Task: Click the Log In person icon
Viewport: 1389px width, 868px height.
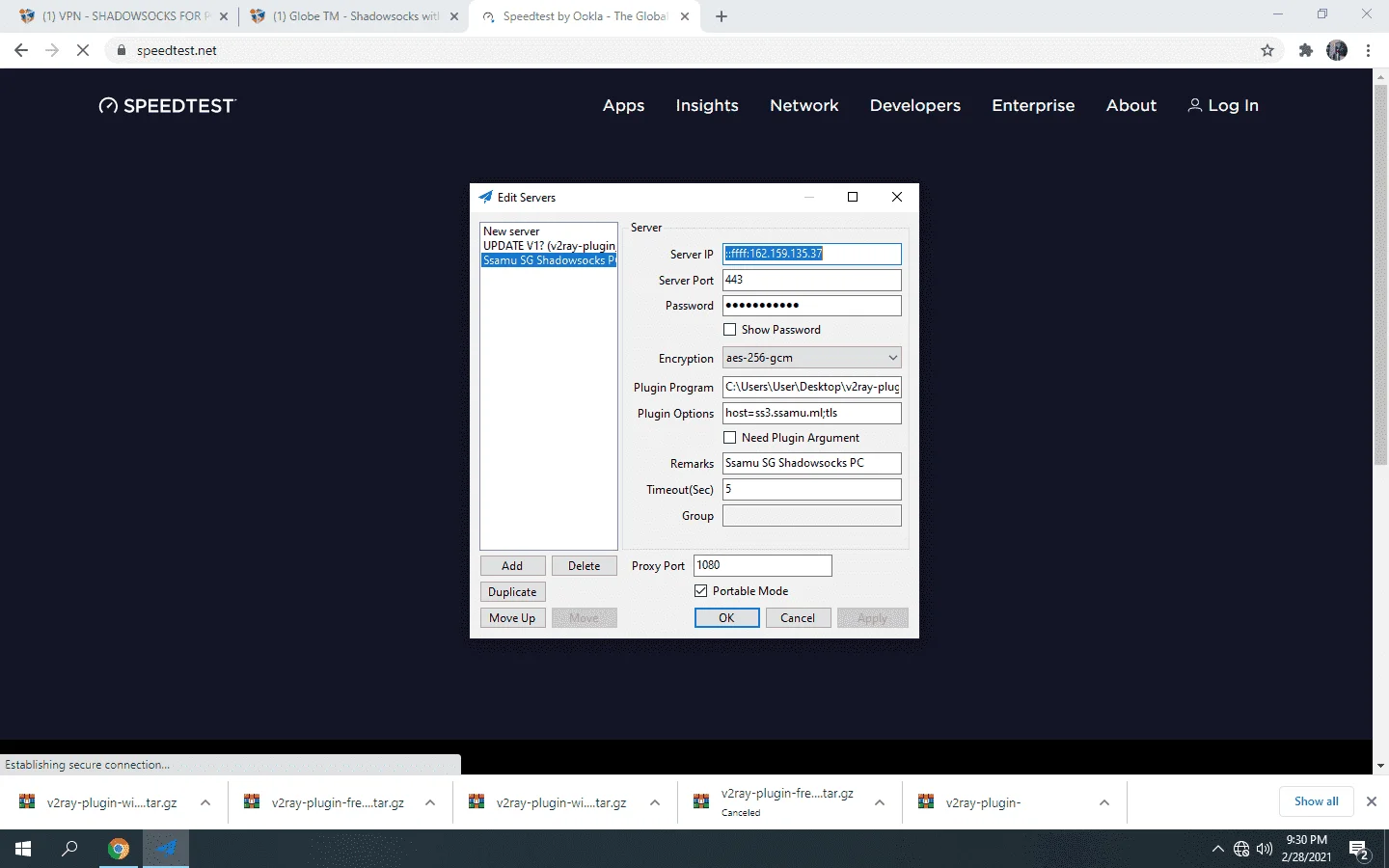Action: point(1194,105)
